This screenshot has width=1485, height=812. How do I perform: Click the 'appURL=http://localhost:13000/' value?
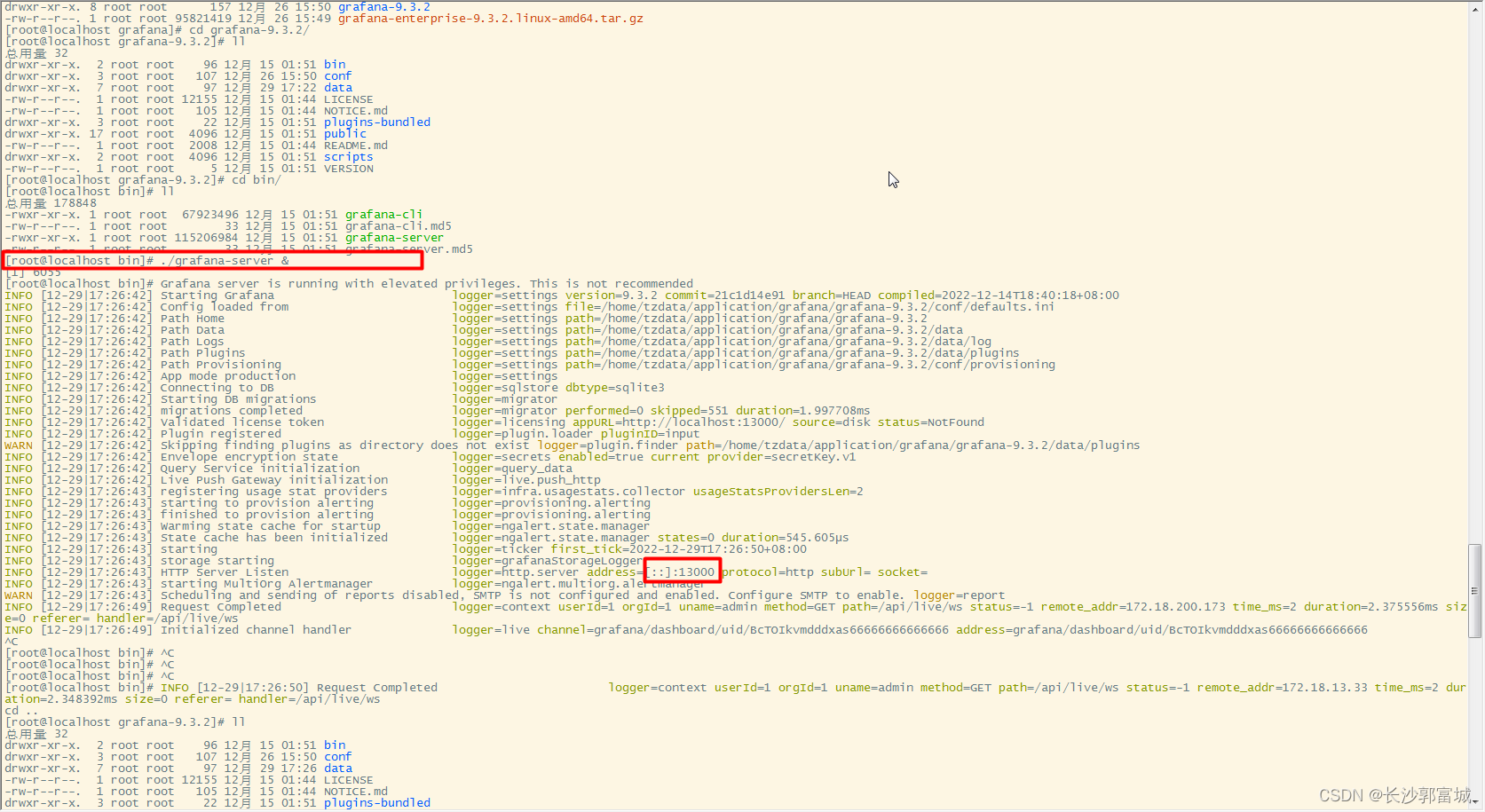tap(679, 422)
